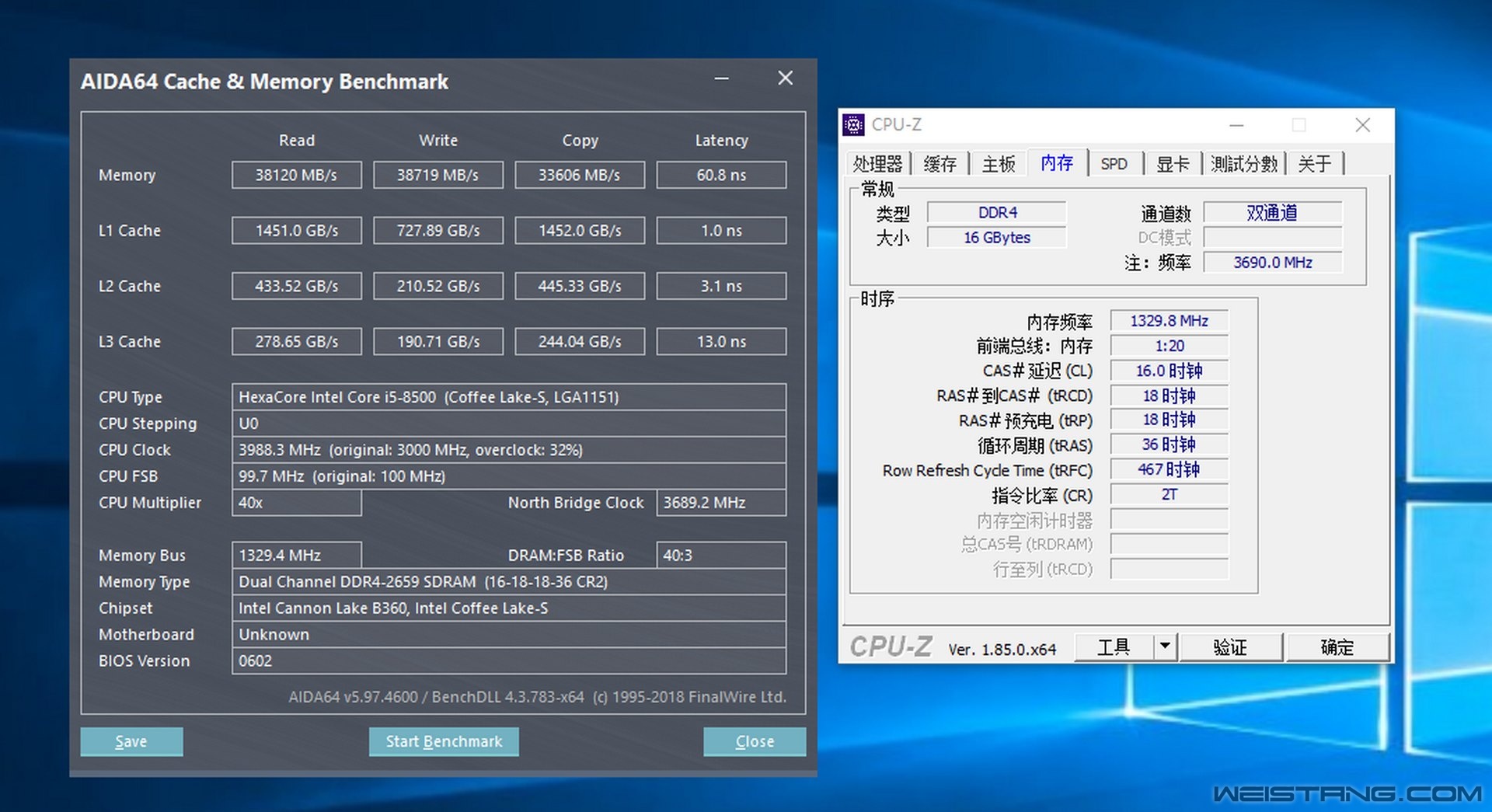Click the Memory Copy value 33606 MB/s
Image resolution: width=1492 pixels, height=812 pixels.
(x=580, y=175)
